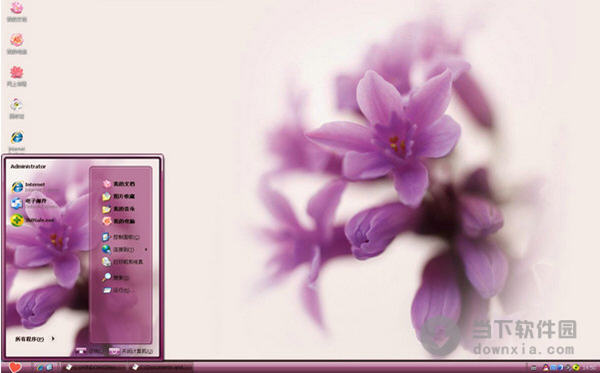This screenshot has height=373, width=600.
Task: Open 控制面板 (Control Panel) in Start menu
Action: [x=121, y=237]
